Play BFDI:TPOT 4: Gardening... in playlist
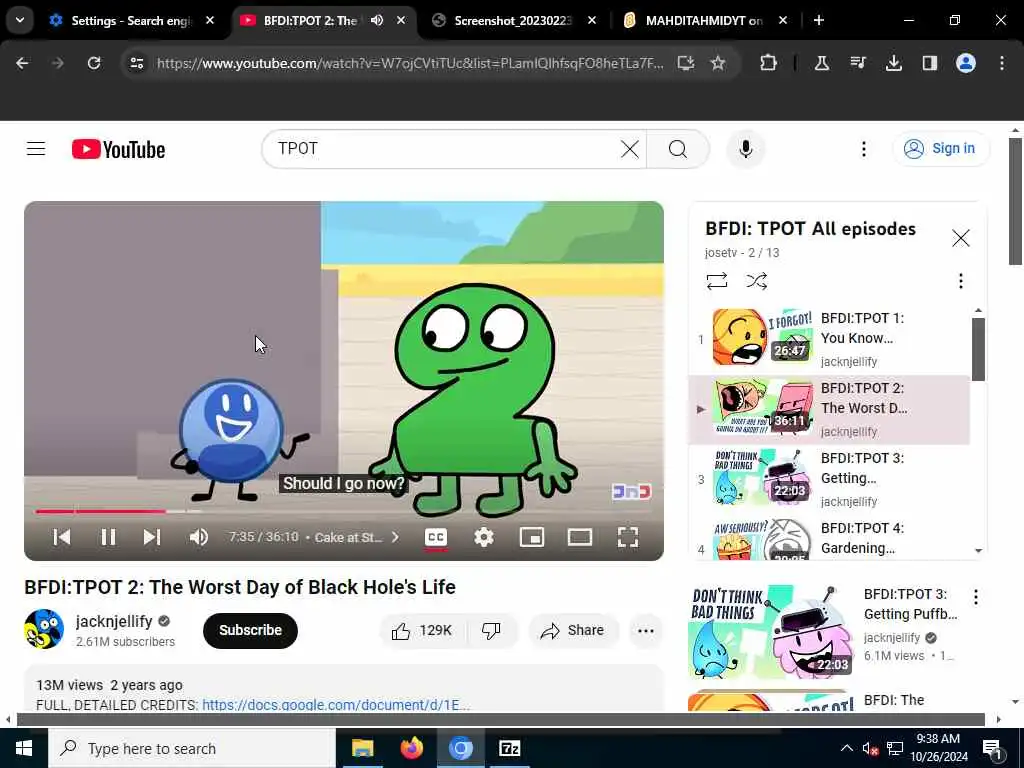 click(x=829, y=538)
